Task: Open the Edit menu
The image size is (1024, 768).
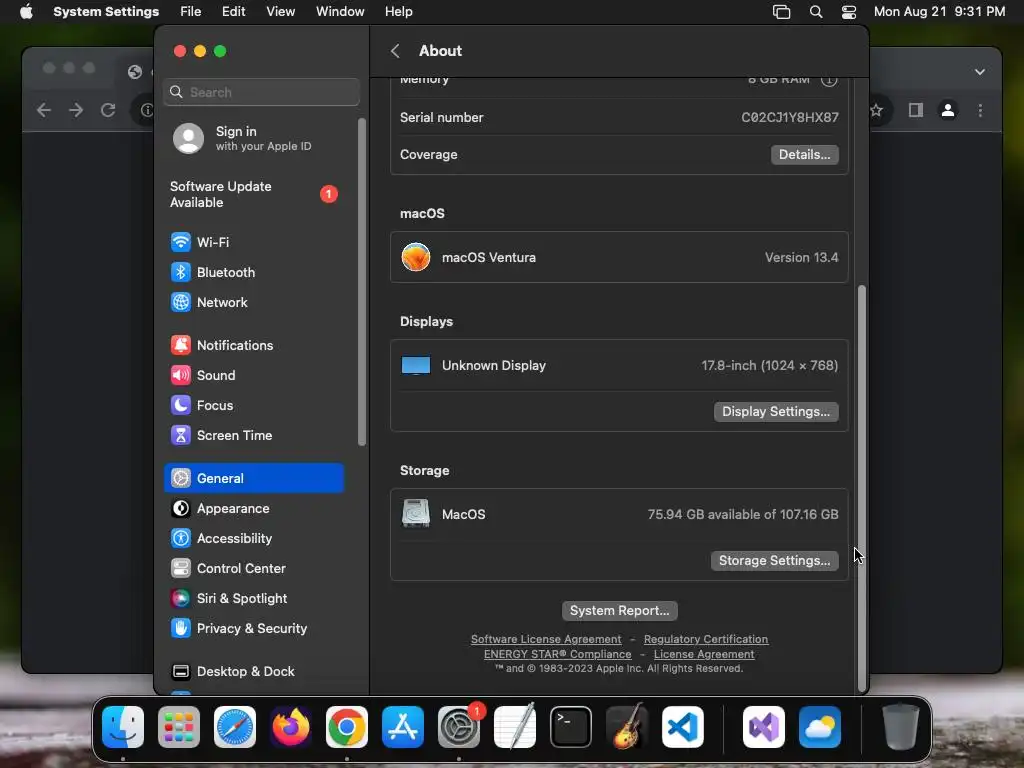Action: point(233,12)
